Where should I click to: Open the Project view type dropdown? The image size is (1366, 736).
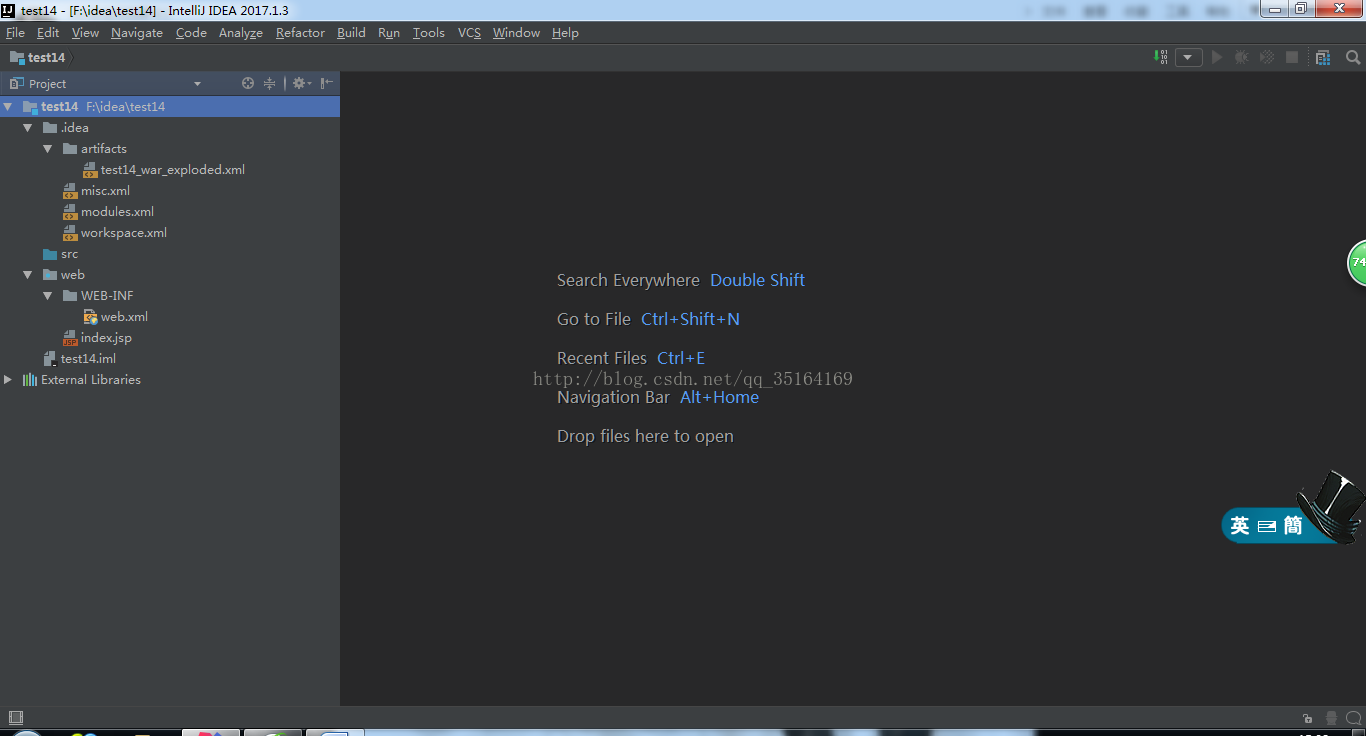tap(197, 84)
